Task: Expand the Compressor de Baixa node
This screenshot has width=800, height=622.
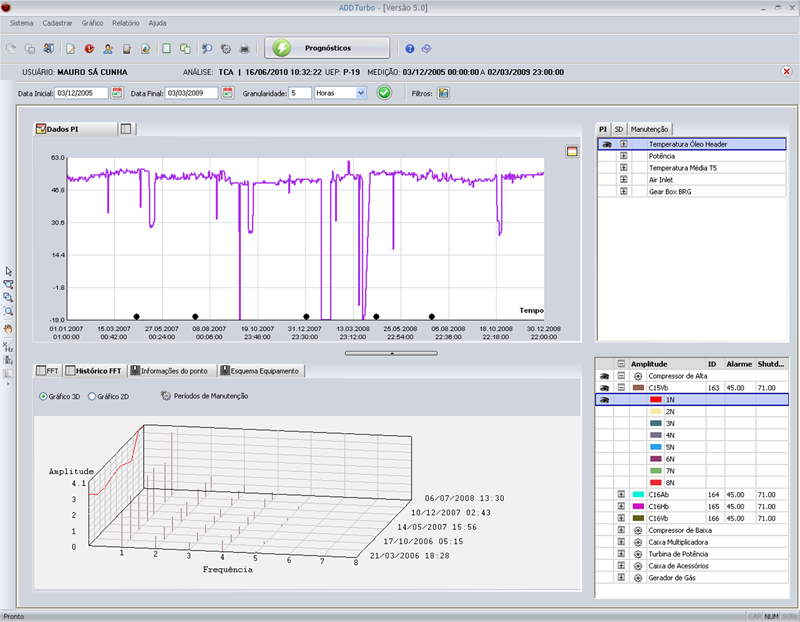Action: point(621,530)
